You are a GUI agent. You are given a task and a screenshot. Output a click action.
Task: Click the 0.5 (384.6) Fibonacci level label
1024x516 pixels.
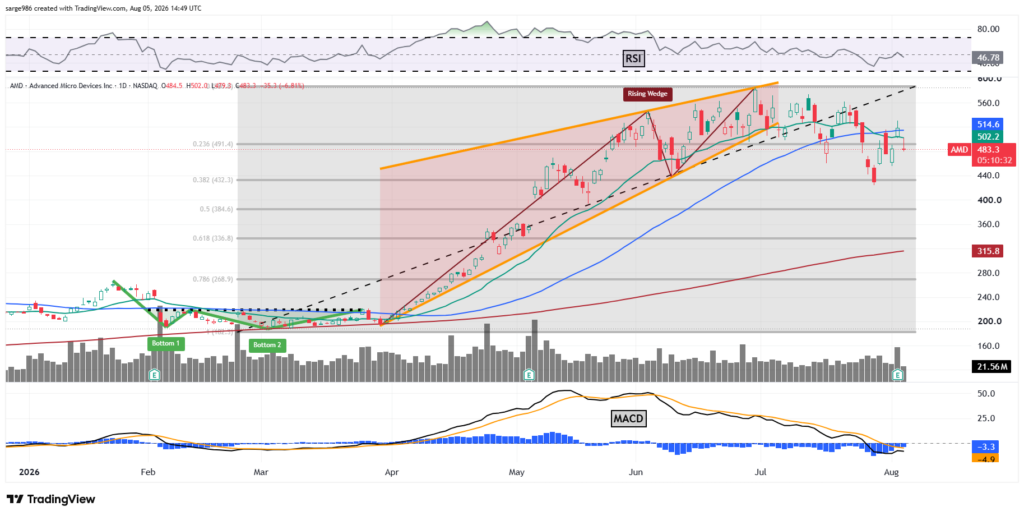[217, 208]
